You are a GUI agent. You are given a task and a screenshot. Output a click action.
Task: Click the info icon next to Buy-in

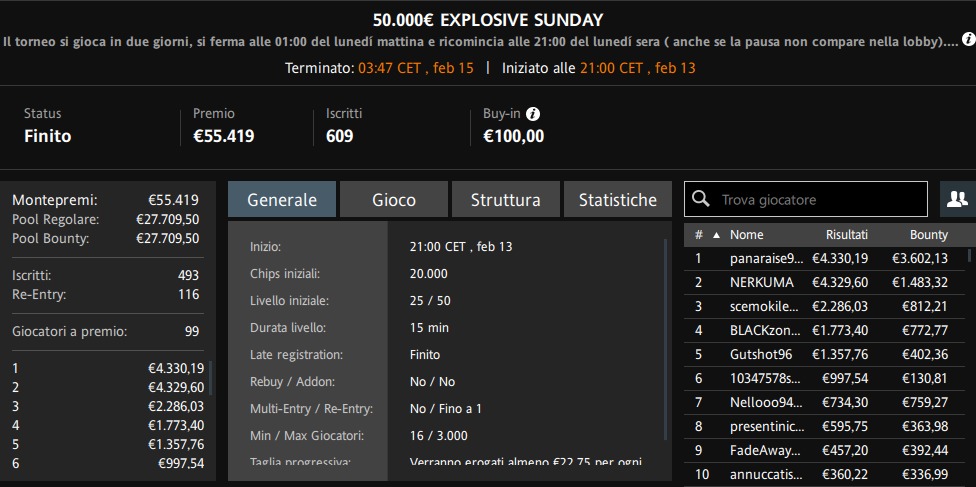tap(533, 114)
